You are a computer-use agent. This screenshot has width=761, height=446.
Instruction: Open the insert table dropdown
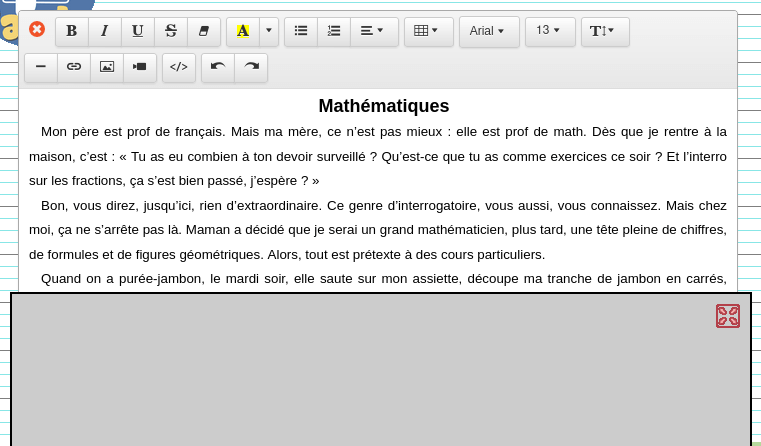[x=429, y=32]
